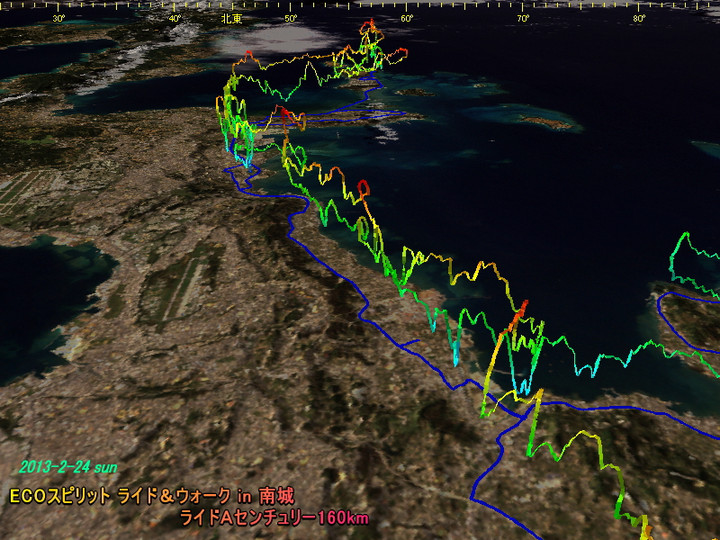Click the 80° compass bearing label
This screenshot has width=720, height=540.
639,18
